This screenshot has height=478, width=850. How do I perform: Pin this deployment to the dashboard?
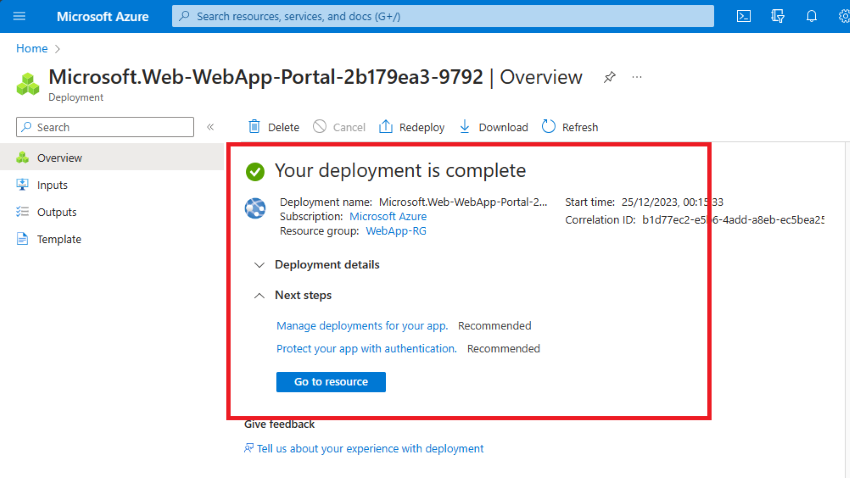(610, 77)
